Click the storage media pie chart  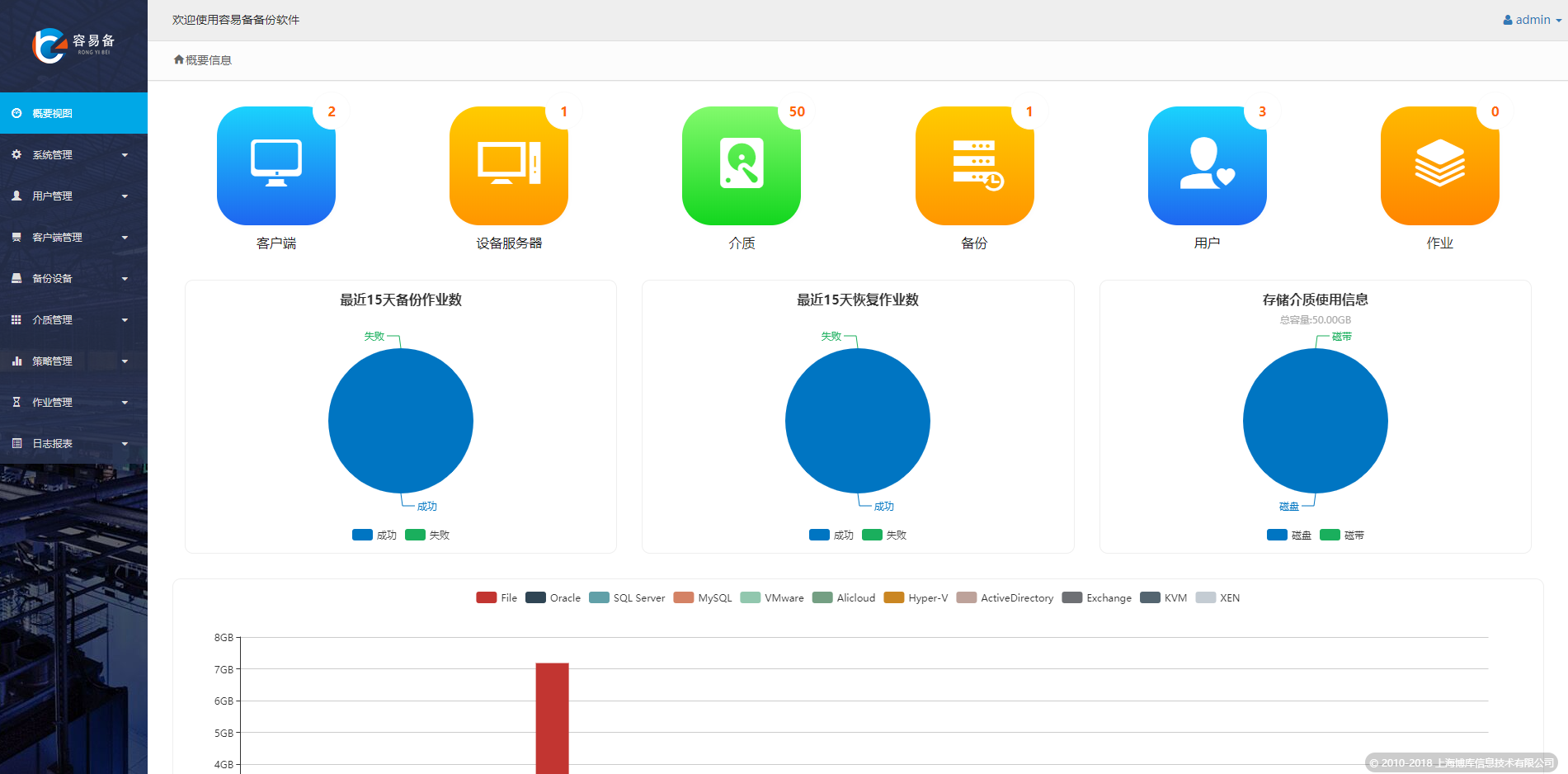[1316, 421]
